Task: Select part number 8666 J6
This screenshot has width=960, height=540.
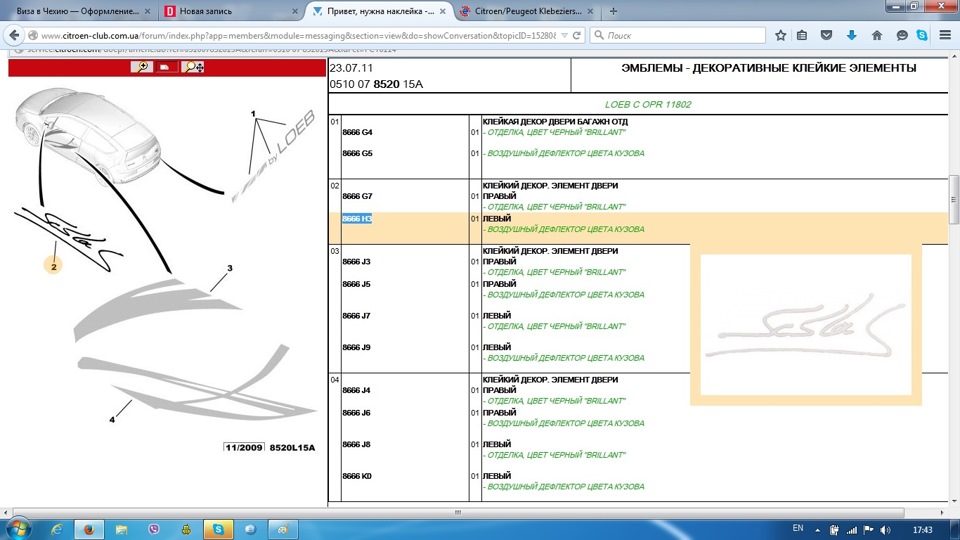Action: [356, 413]
